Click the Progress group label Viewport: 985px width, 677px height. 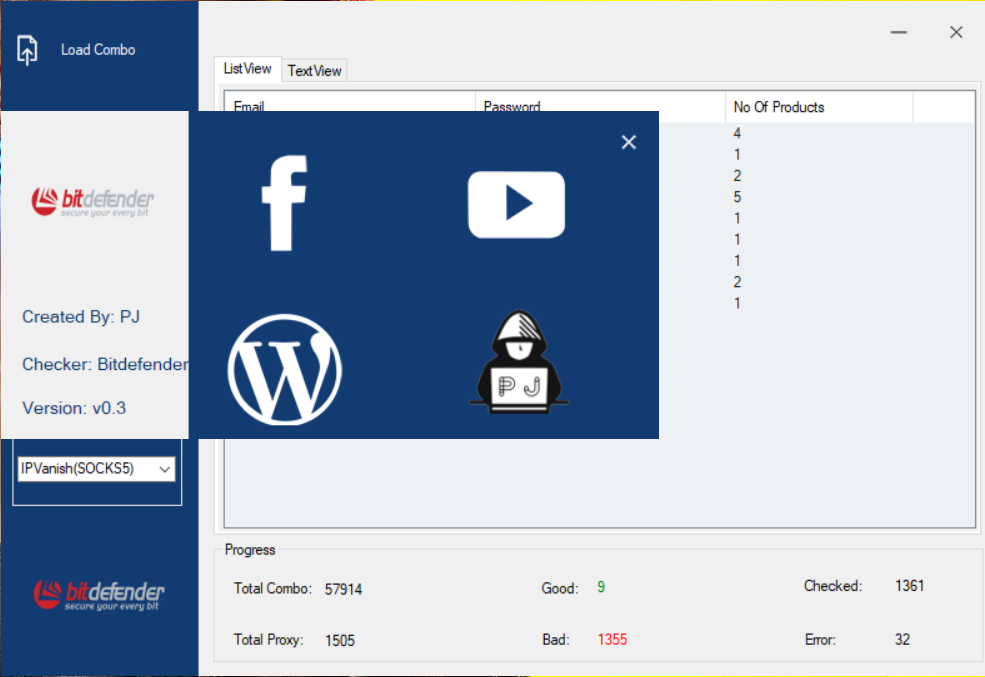250,550
